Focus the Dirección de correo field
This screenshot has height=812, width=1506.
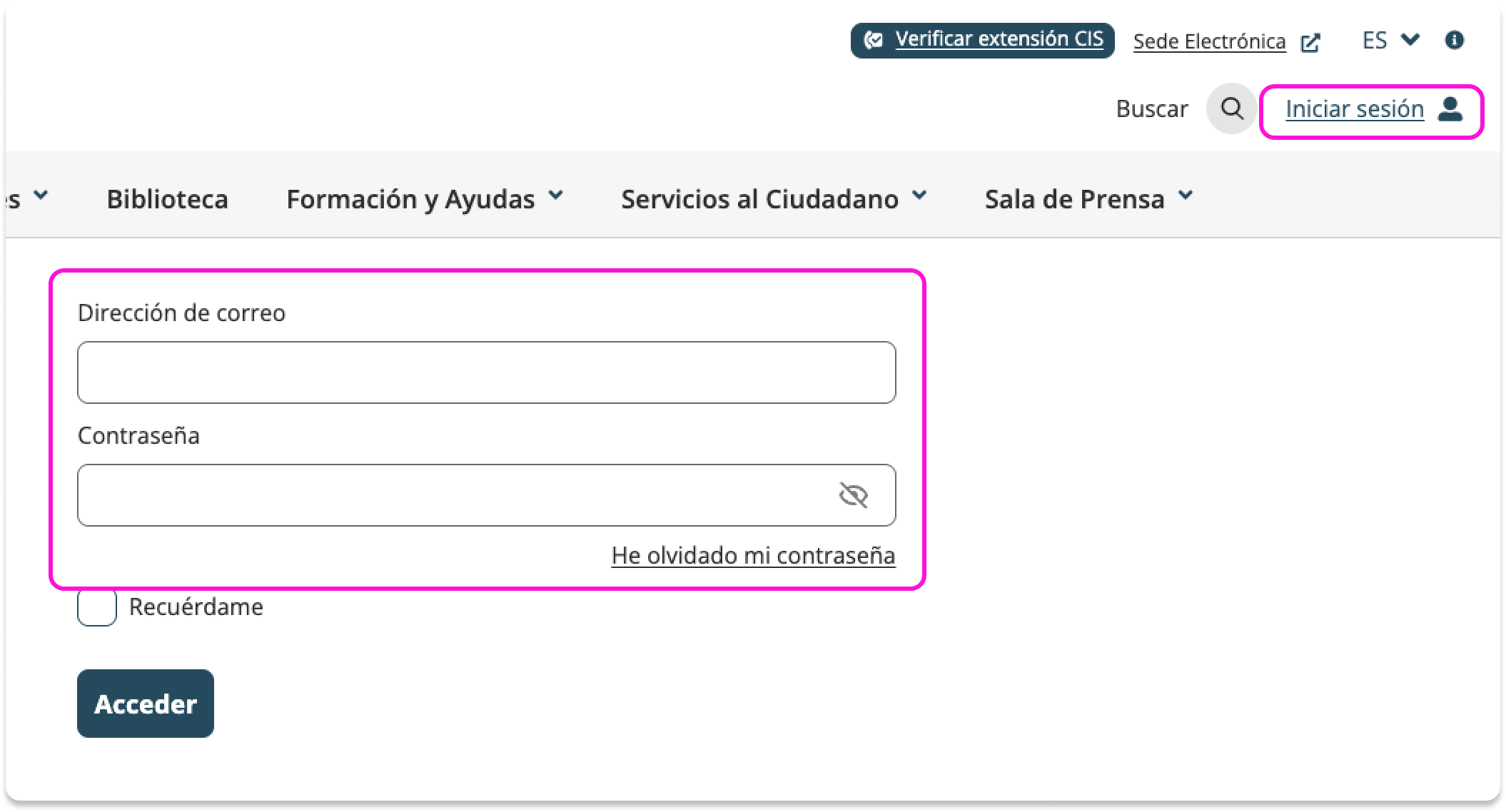point(486,372)
